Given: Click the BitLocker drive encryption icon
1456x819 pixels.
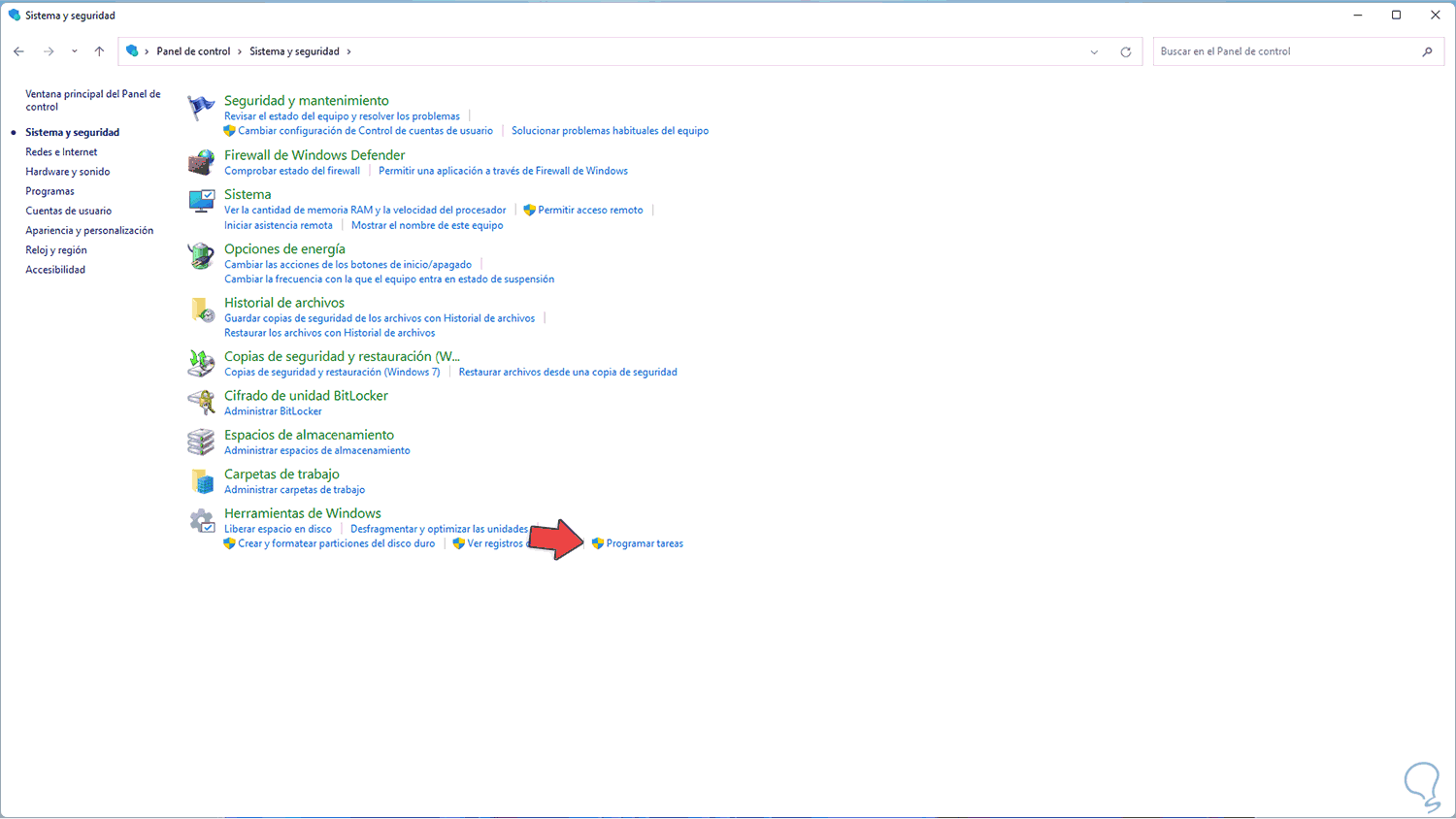Looking at the screenshot, I should [201, 402].
